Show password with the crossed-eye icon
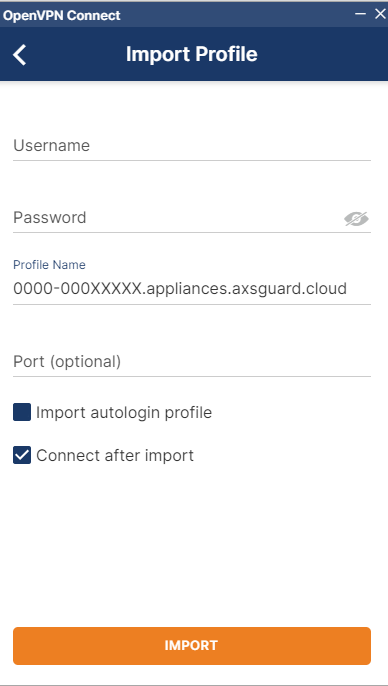 [356, 219]
